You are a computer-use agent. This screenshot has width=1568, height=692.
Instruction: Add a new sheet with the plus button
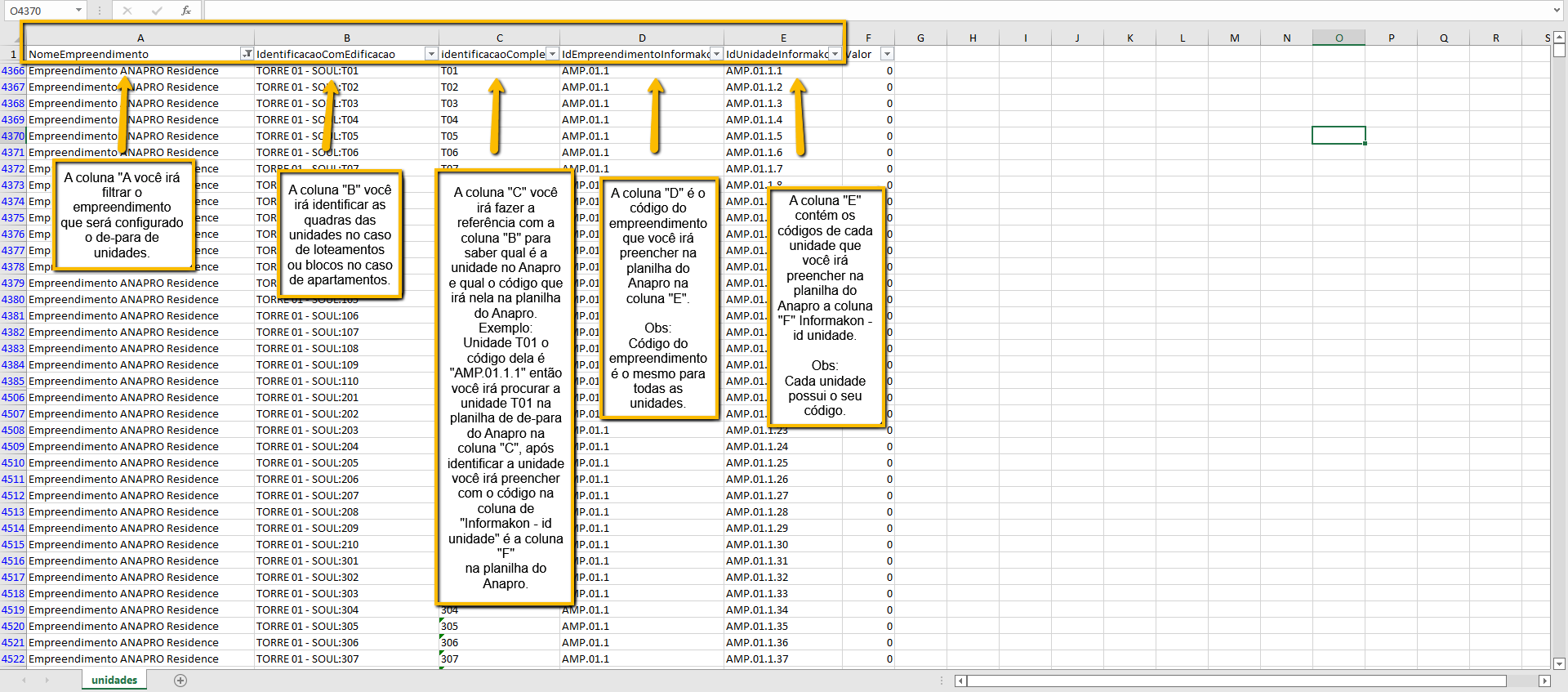pos(180,681)
